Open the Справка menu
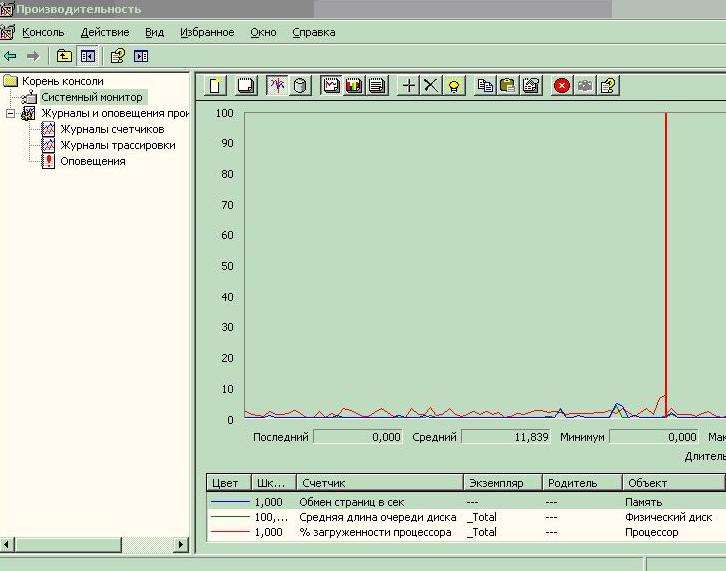The image size is (726, 571). pyautogui.click(x=314, y=32)
